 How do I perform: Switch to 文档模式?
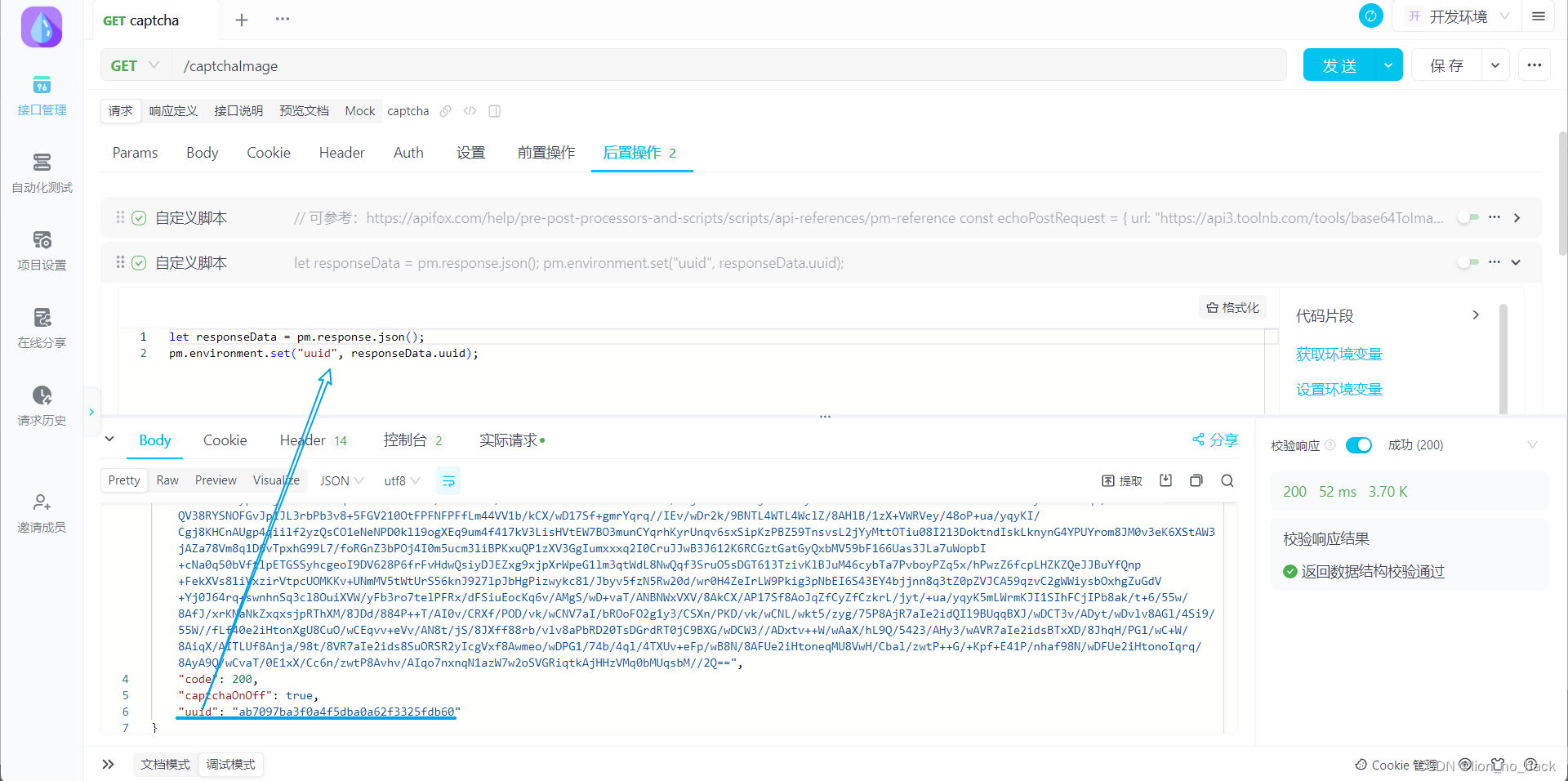click(x=165, y=765)
